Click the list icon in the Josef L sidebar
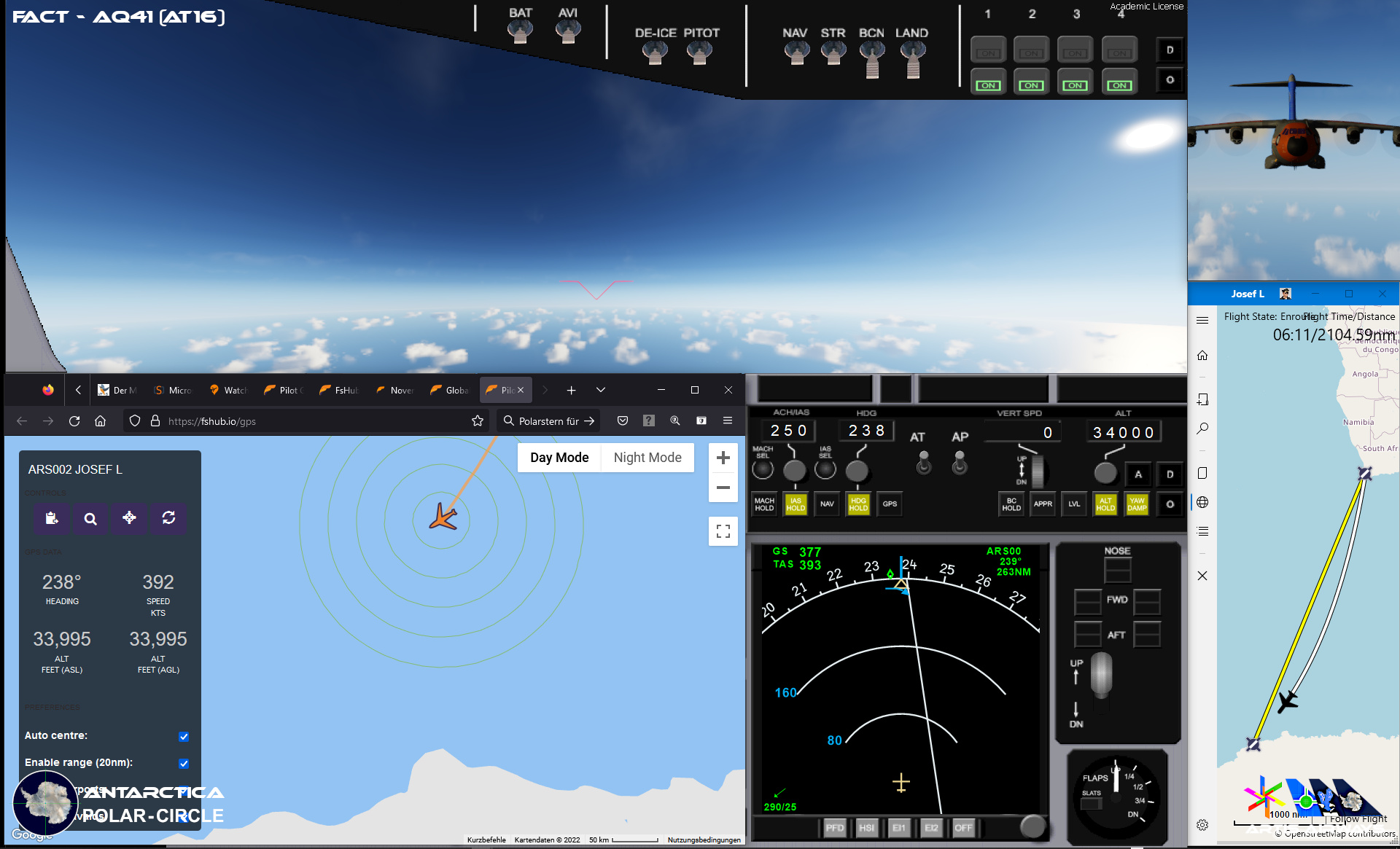The height and width of the screenshot is (849, 1400). click(x=1202, y=531)
